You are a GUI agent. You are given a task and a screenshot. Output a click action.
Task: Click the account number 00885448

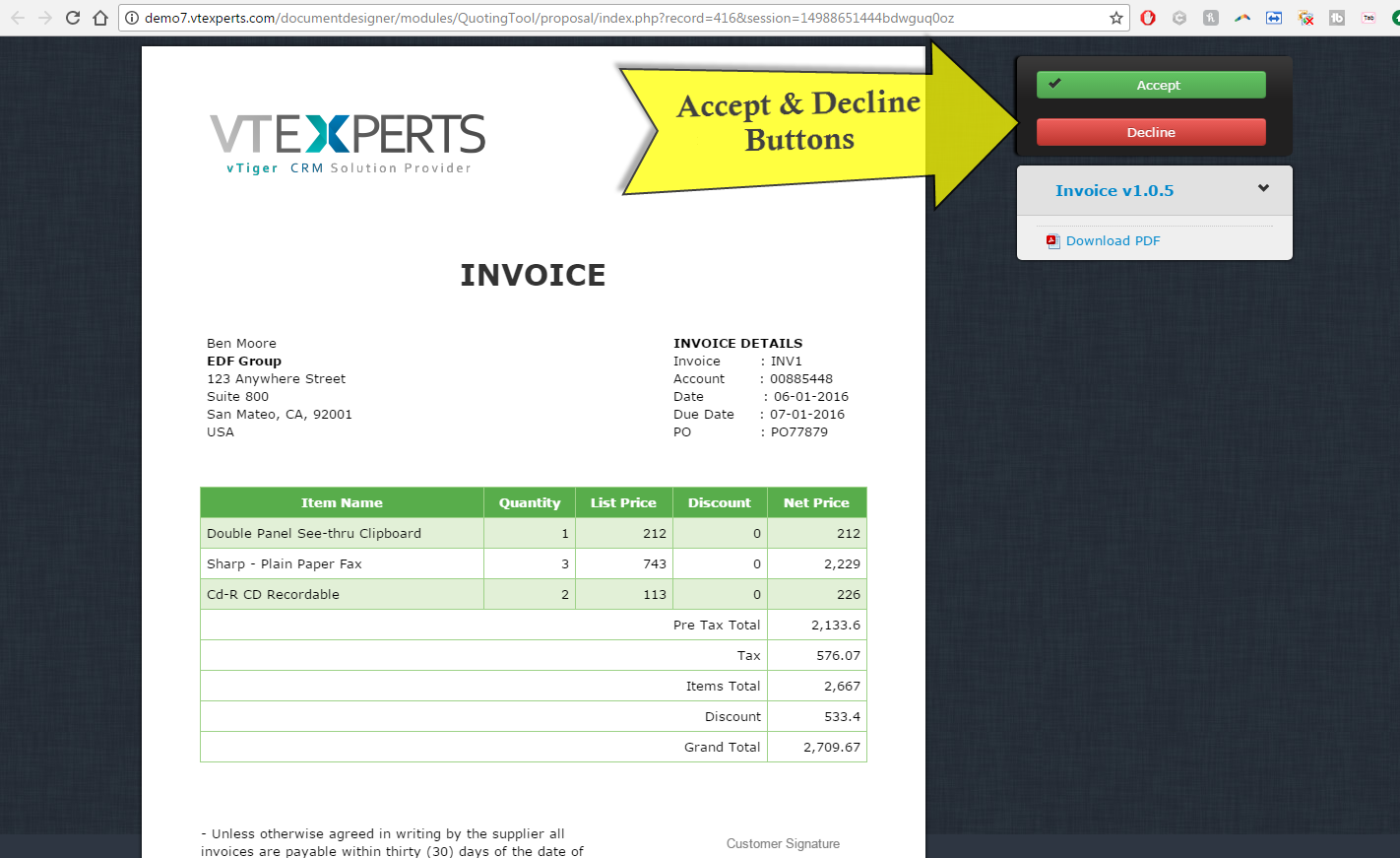click(x=801, y=378)
